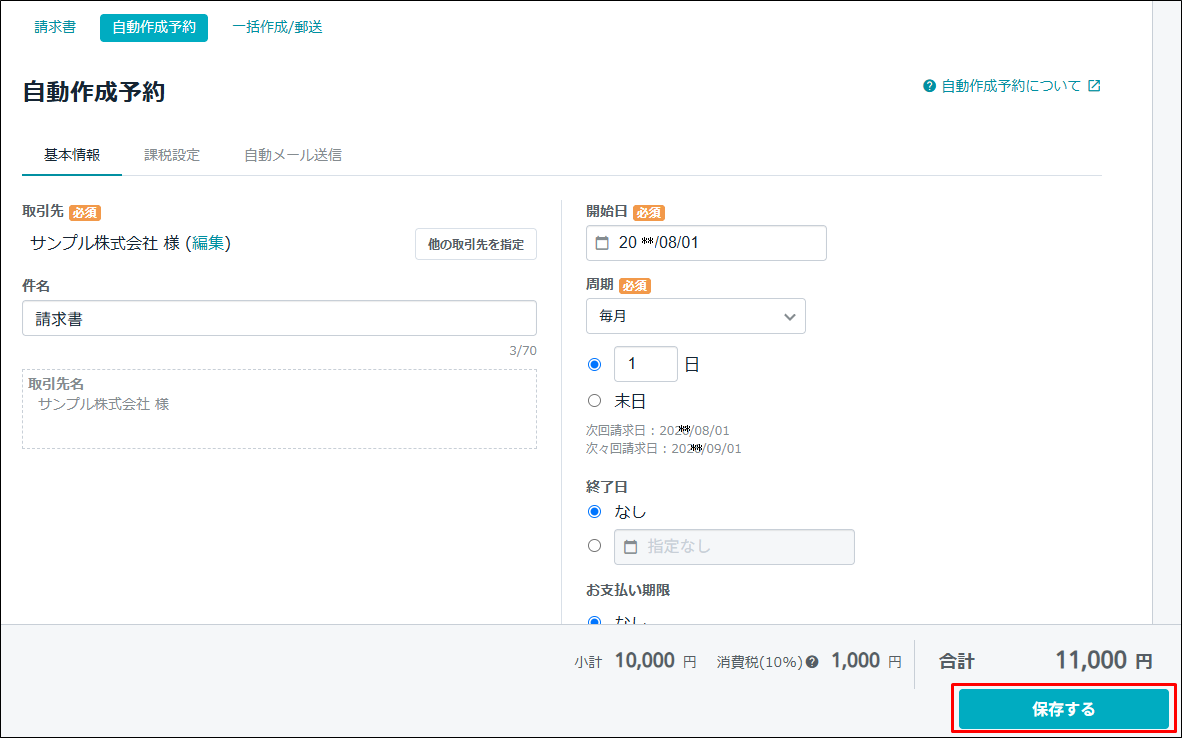Click the 3/70 character counter
1182x738 pixels.
click(523, 351)
